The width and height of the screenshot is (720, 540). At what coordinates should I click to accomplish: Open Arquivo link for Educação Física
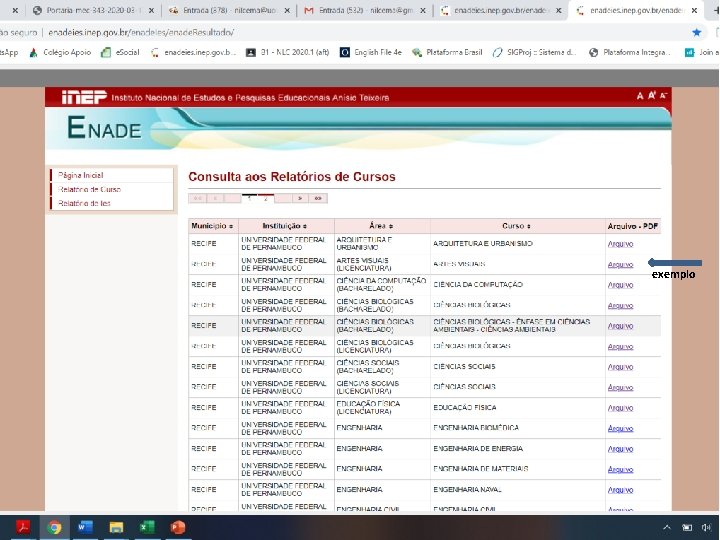click(620, 408)
